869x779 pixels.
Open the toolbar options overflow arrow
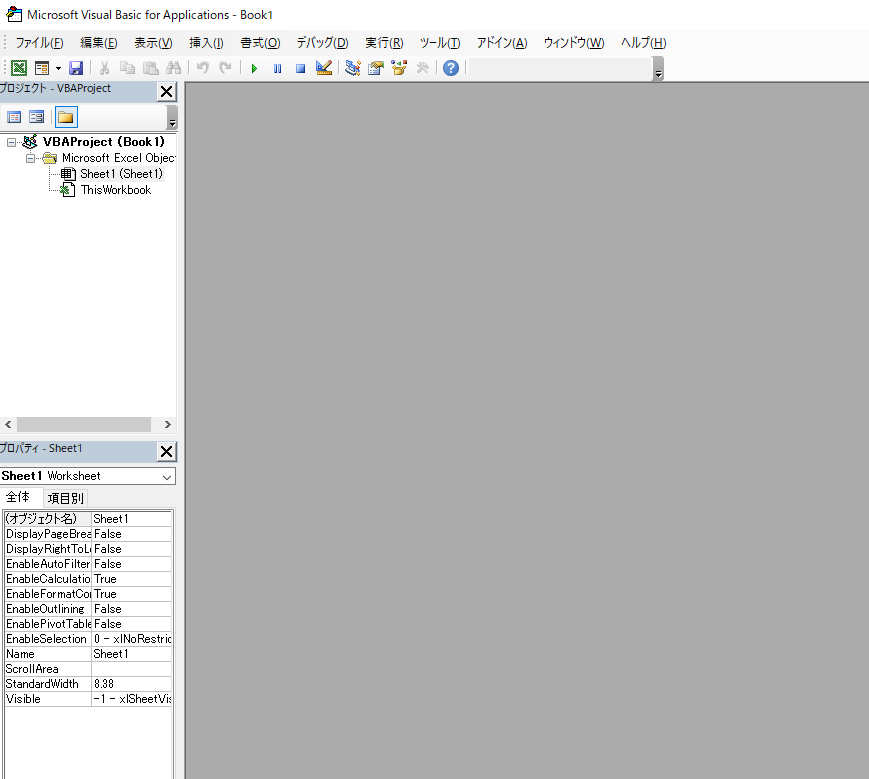pyautogui.click(x=658, y=69)
